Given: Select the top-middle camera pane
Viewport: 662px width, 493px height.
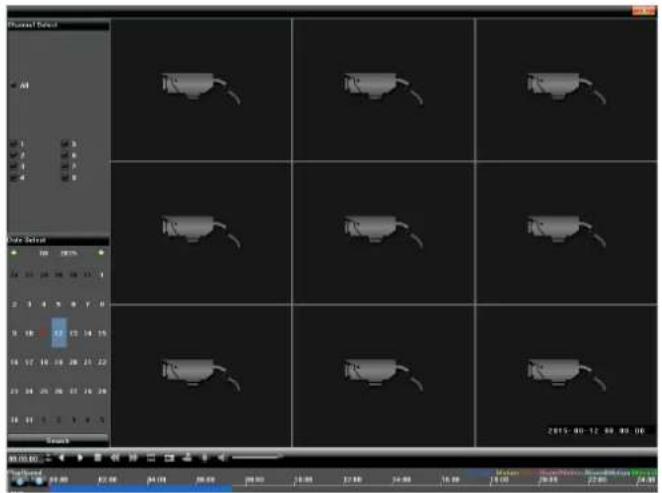Looking at the screenshot, I should coord(383,89).
